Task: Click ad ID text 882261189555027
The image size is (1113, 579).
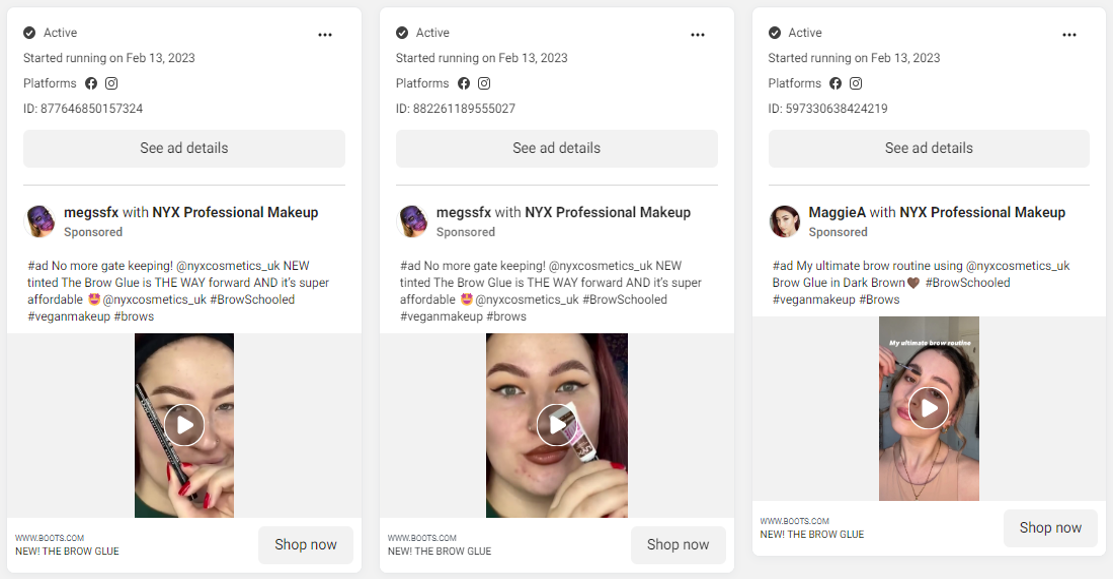Action: 456,109
